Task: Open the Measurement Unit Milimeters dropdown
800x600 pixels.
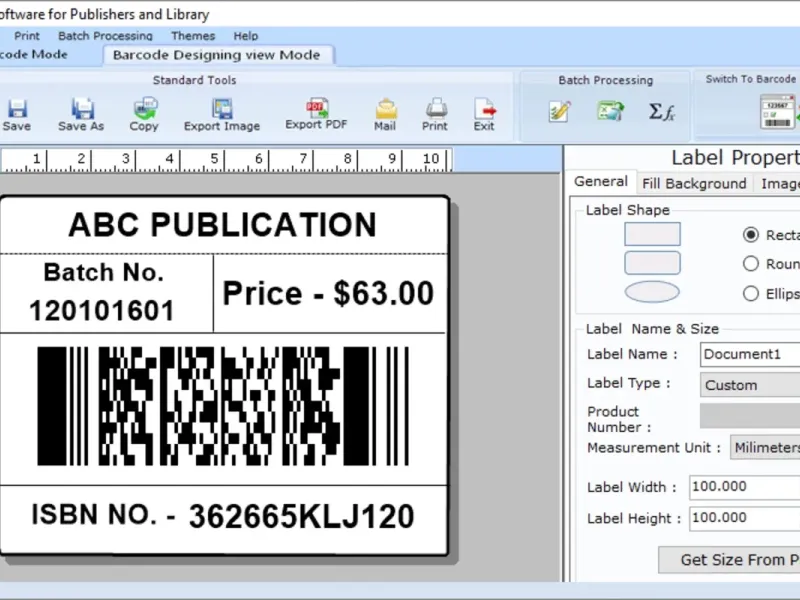Action: 765,447
